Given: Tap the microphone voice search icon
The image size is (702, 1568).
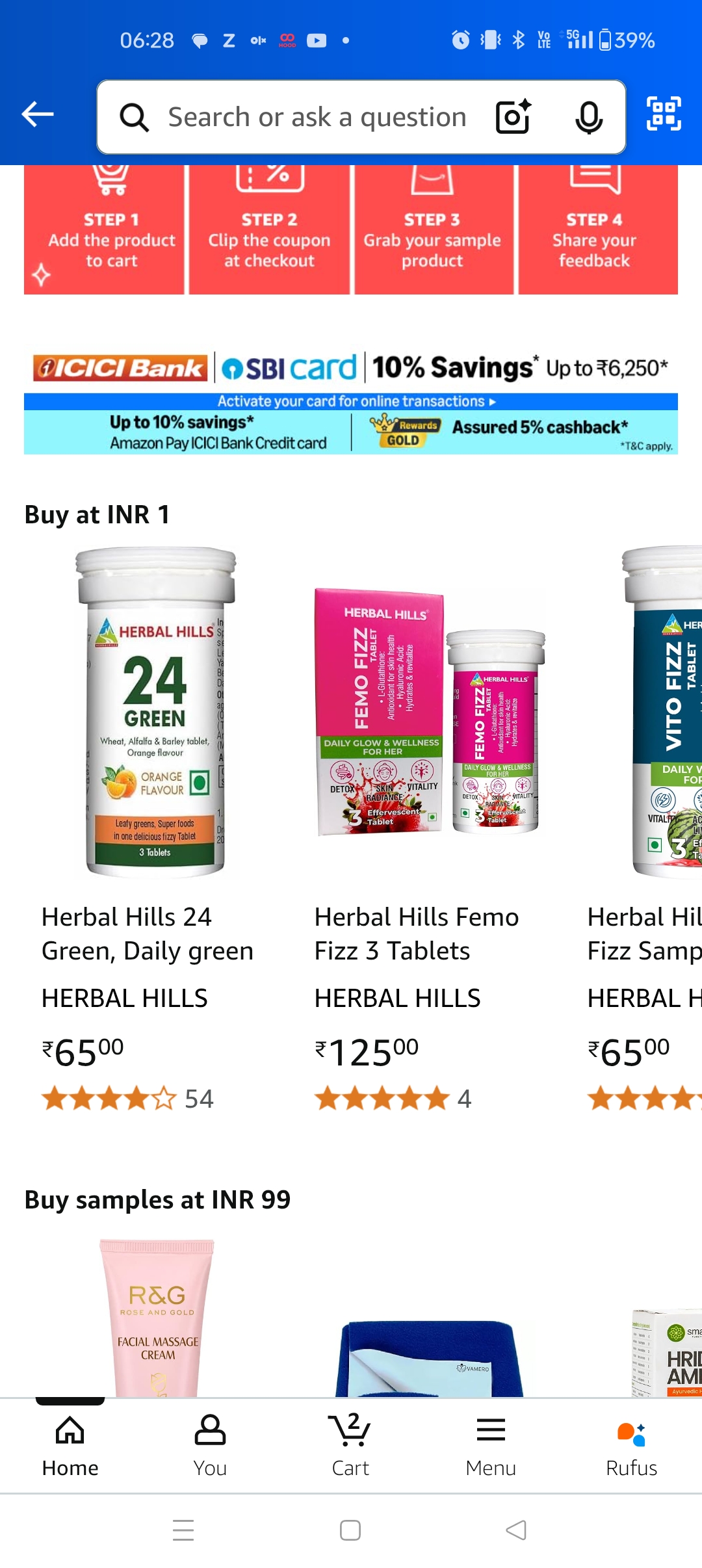Looking at the screenshot, I should (x=589, y=118).
